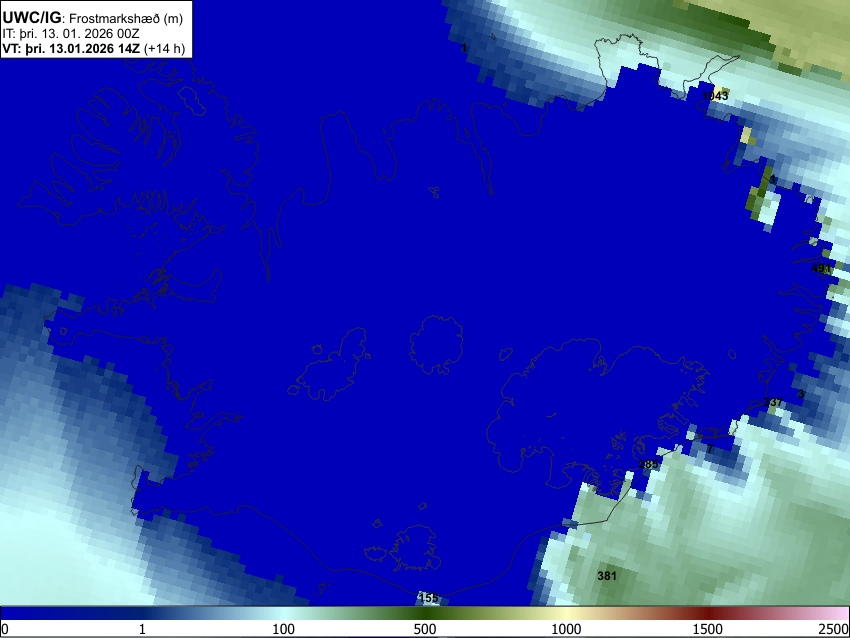Click the 'UWC/IG: Frostmarkshæð (m)' title text
Screen dimensions: 850x638
[93, 18]
